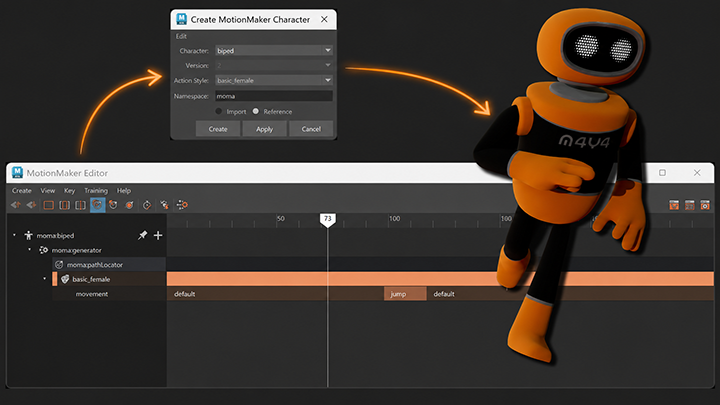Select the Reference radio button
The image size is (720, 405).
(256, 111)
